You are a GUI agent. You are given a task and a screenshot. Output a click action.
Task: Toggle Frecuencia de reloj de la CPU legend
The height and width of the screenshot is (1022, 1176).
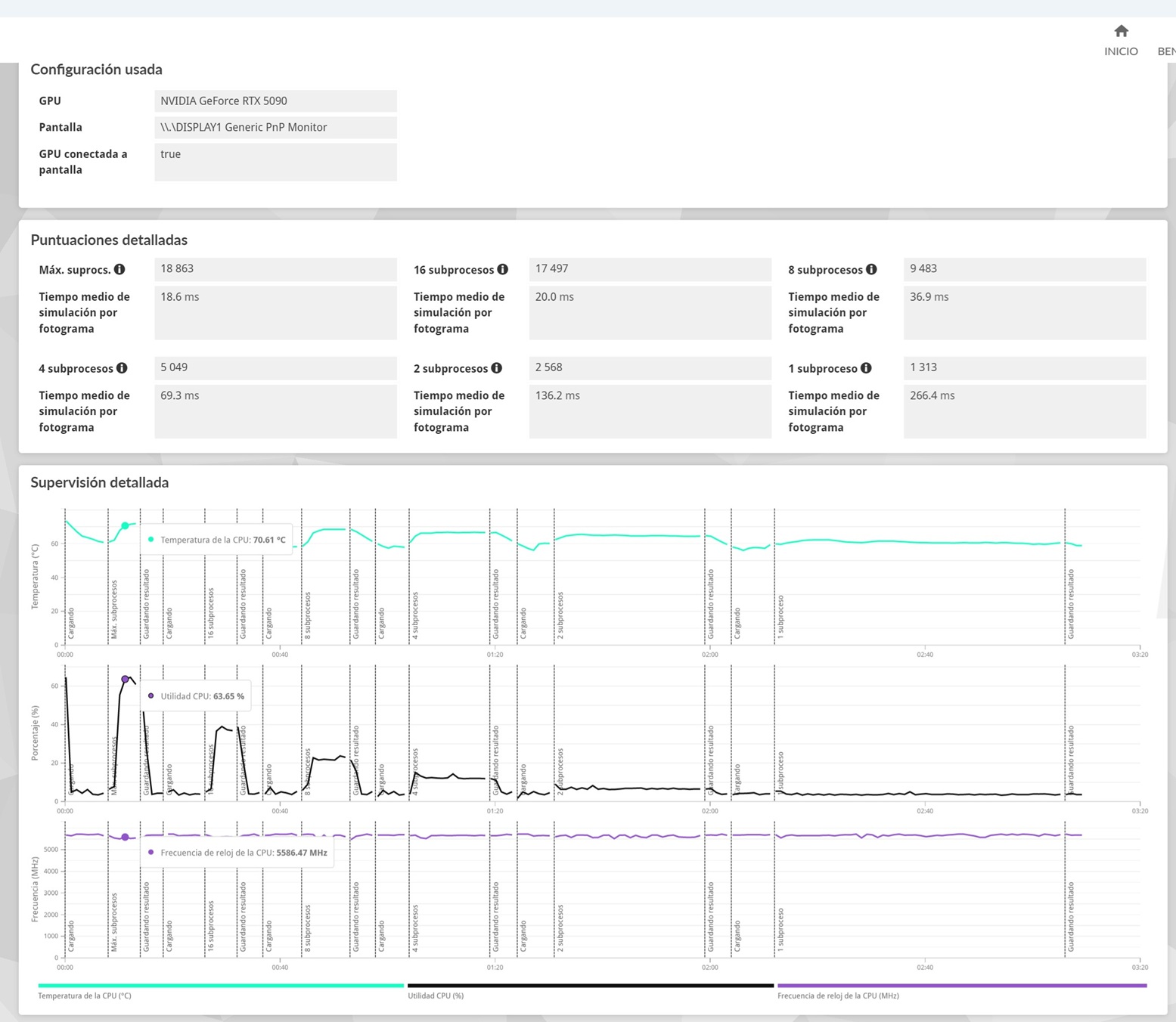[961, 986]
